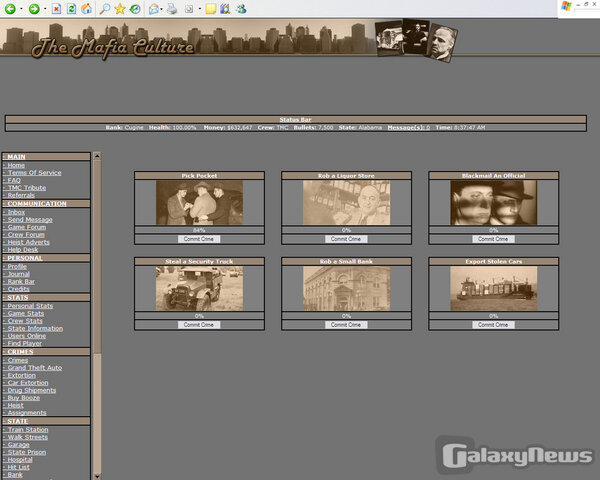600x480 pixels.
Task: Open Terms Of Service link
Action: 34,173
